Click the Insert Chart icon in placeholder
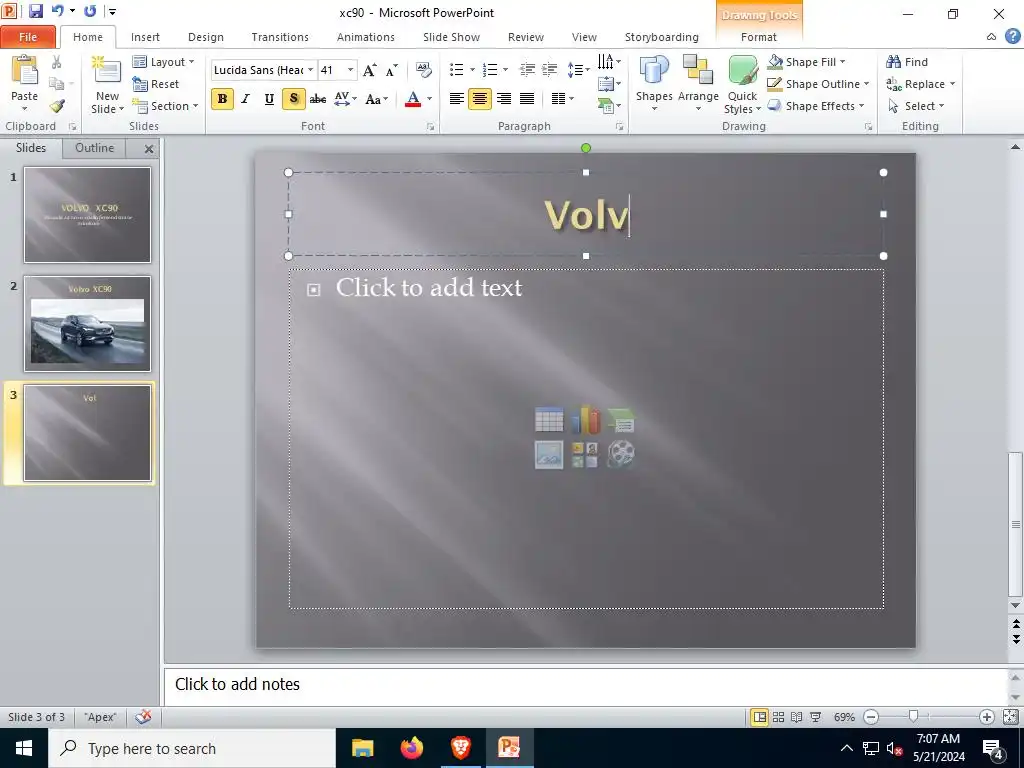1024x768 pixels. click(585, 420)
